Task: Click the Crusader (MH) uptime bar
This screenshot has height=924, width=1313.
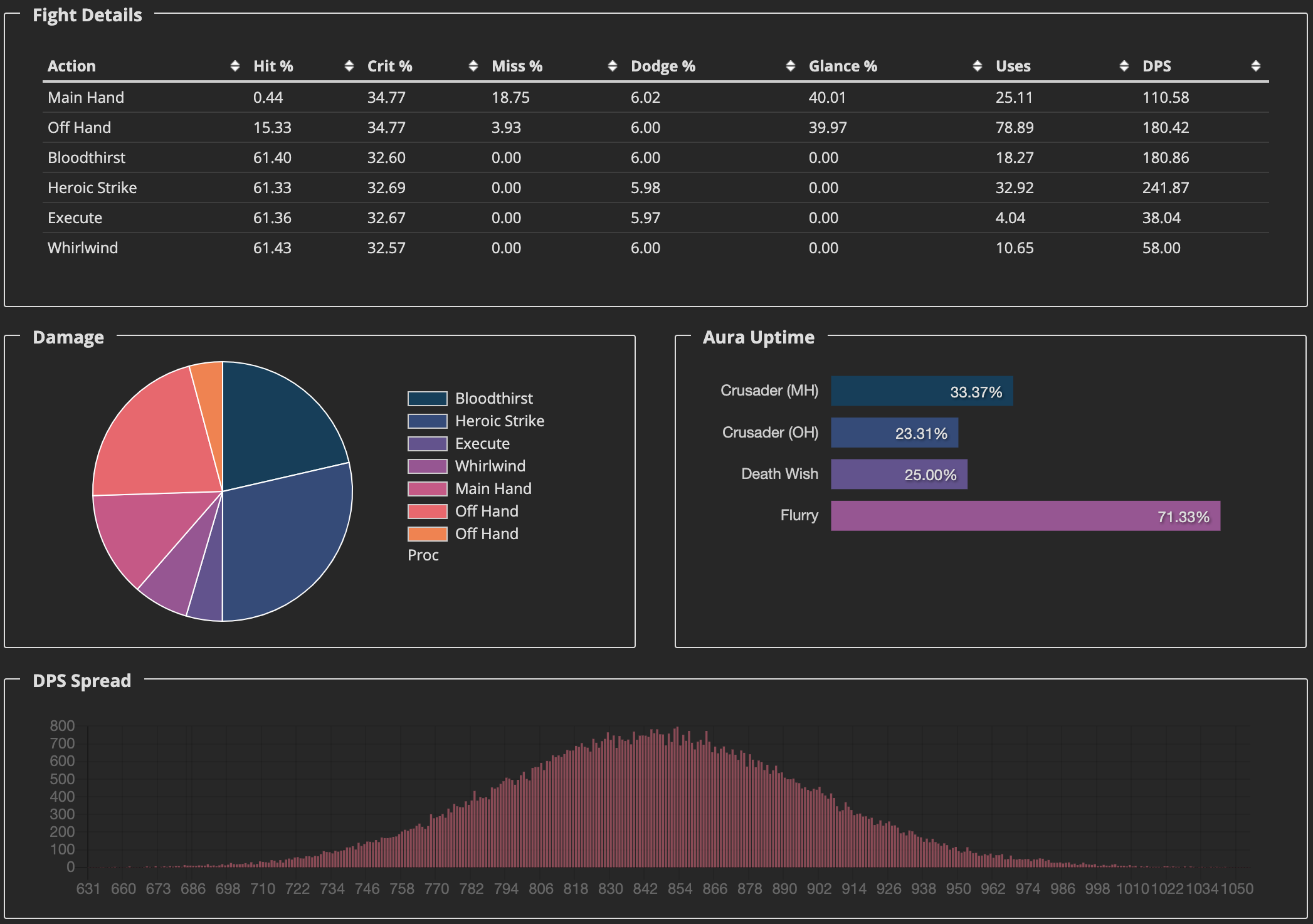Action: [x=921, y=391]
